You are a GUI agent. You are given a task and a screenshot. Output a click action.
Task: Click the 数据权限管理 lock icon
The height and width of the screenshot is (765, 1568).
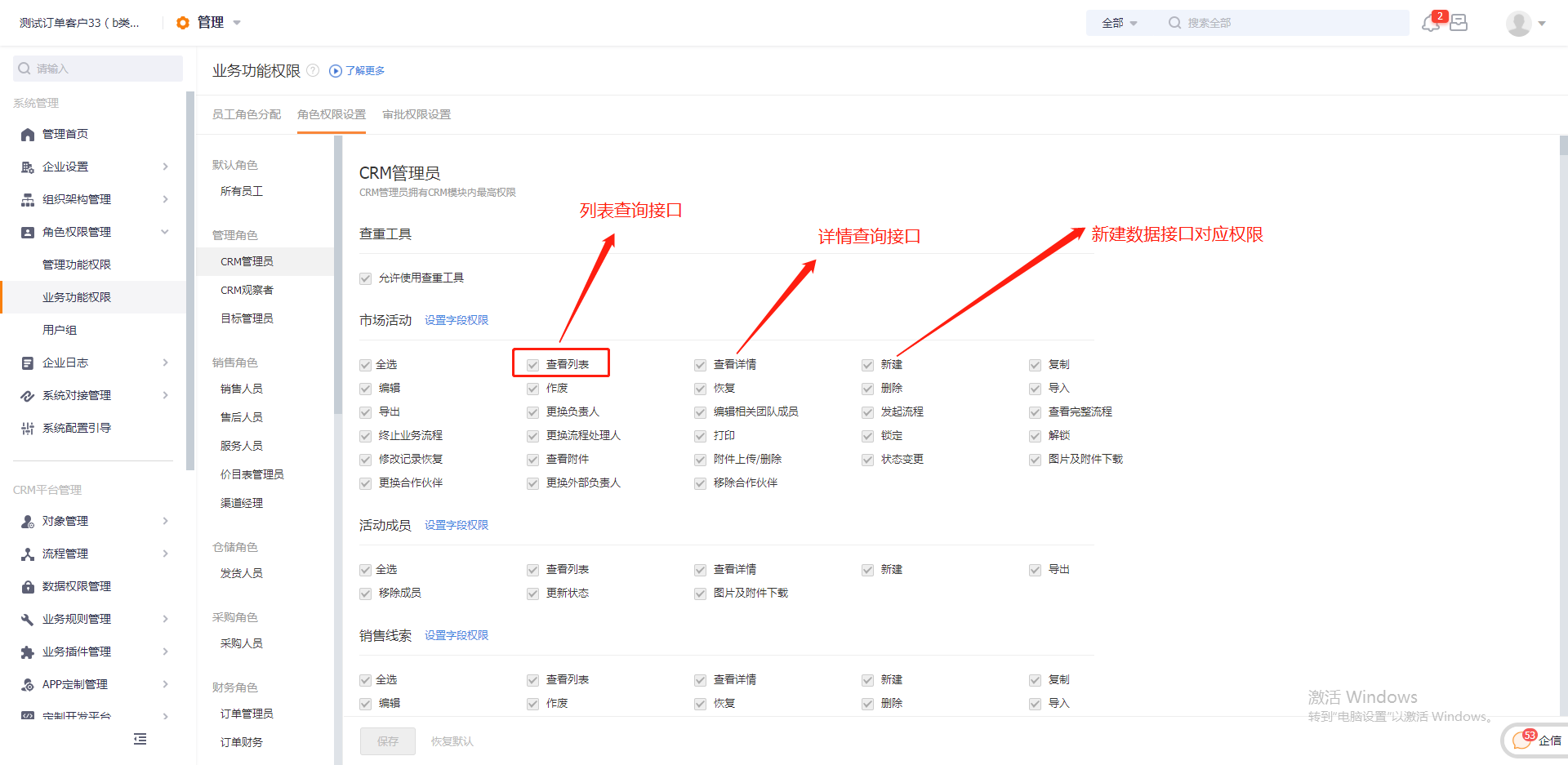[28, 586]
